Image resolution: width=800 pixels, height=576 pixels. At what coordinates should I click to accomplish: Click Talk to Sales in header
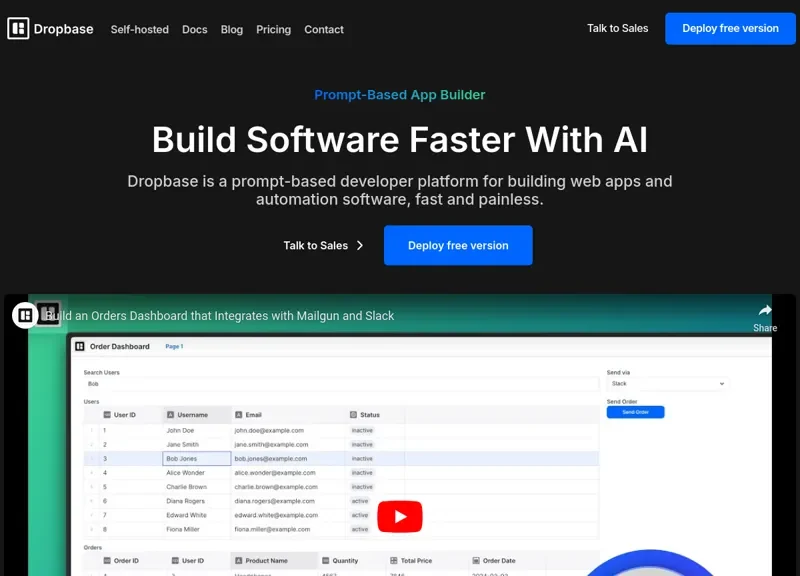(x=617, y=29)
